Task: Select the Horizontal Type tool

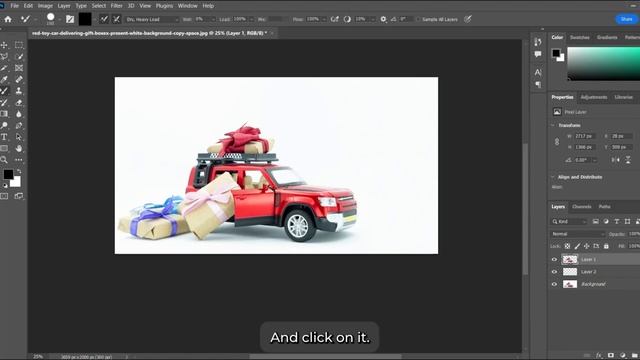Action: point(4,137)
